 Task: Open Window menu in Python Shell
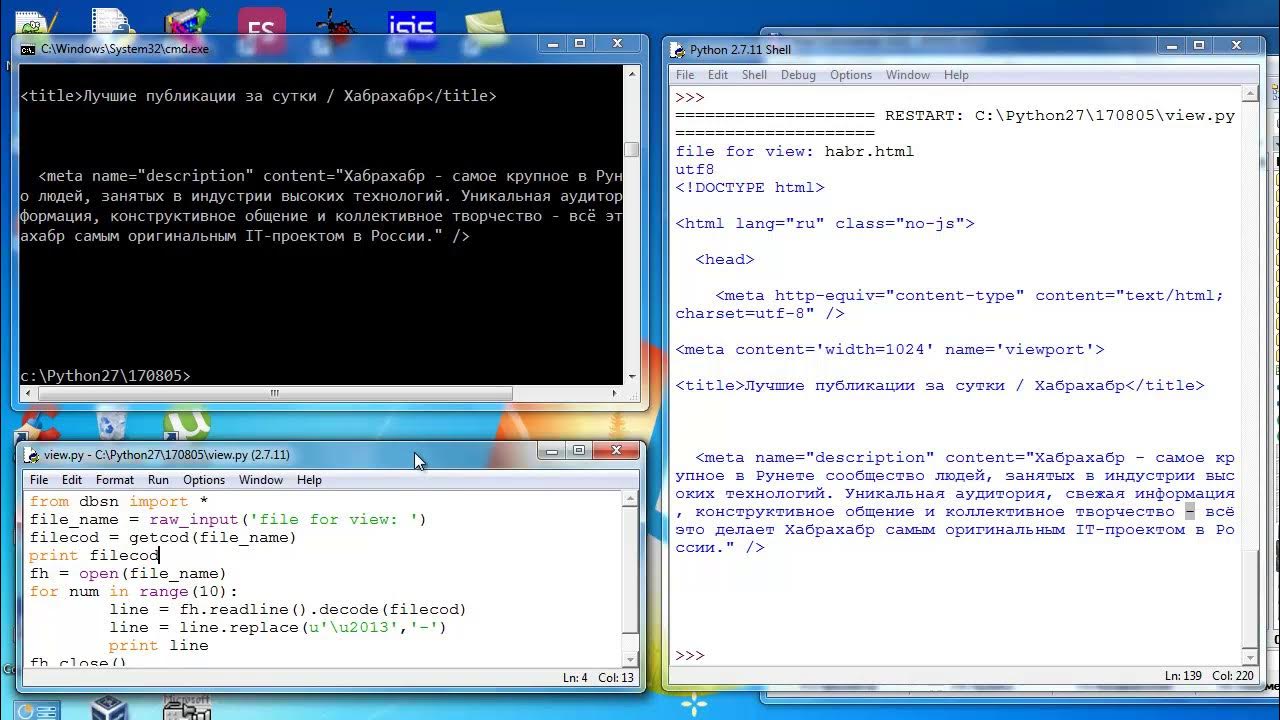click(x=908, y=75)
